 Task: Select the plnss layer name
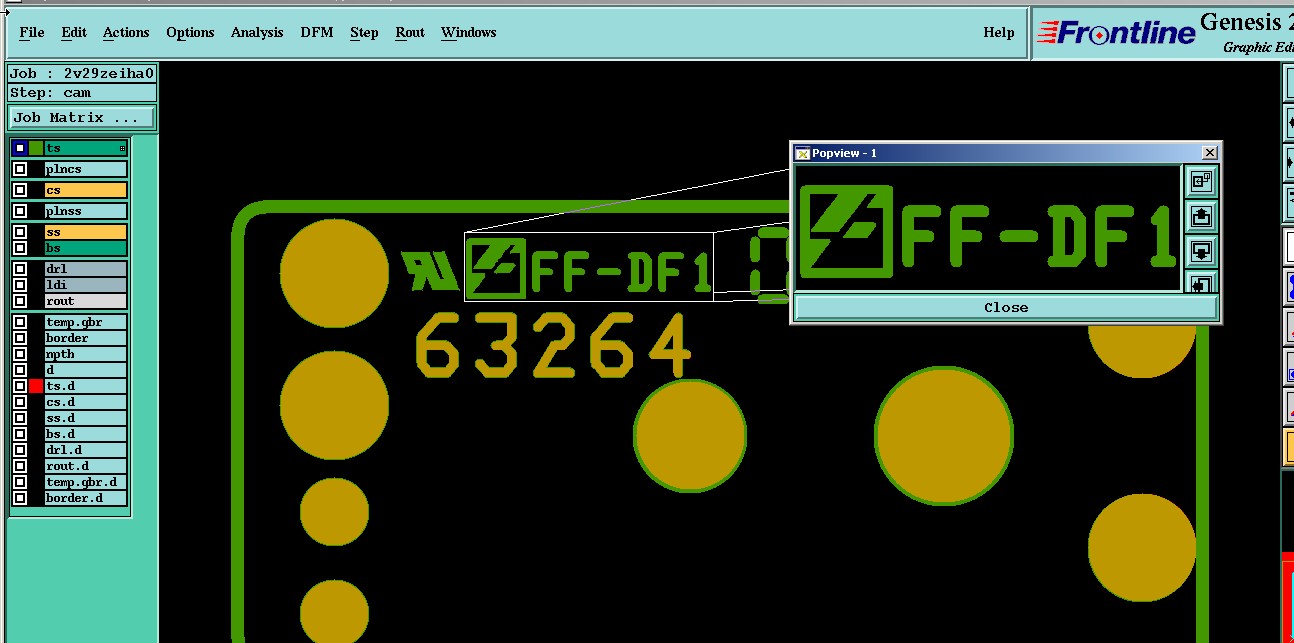(86, 211)
